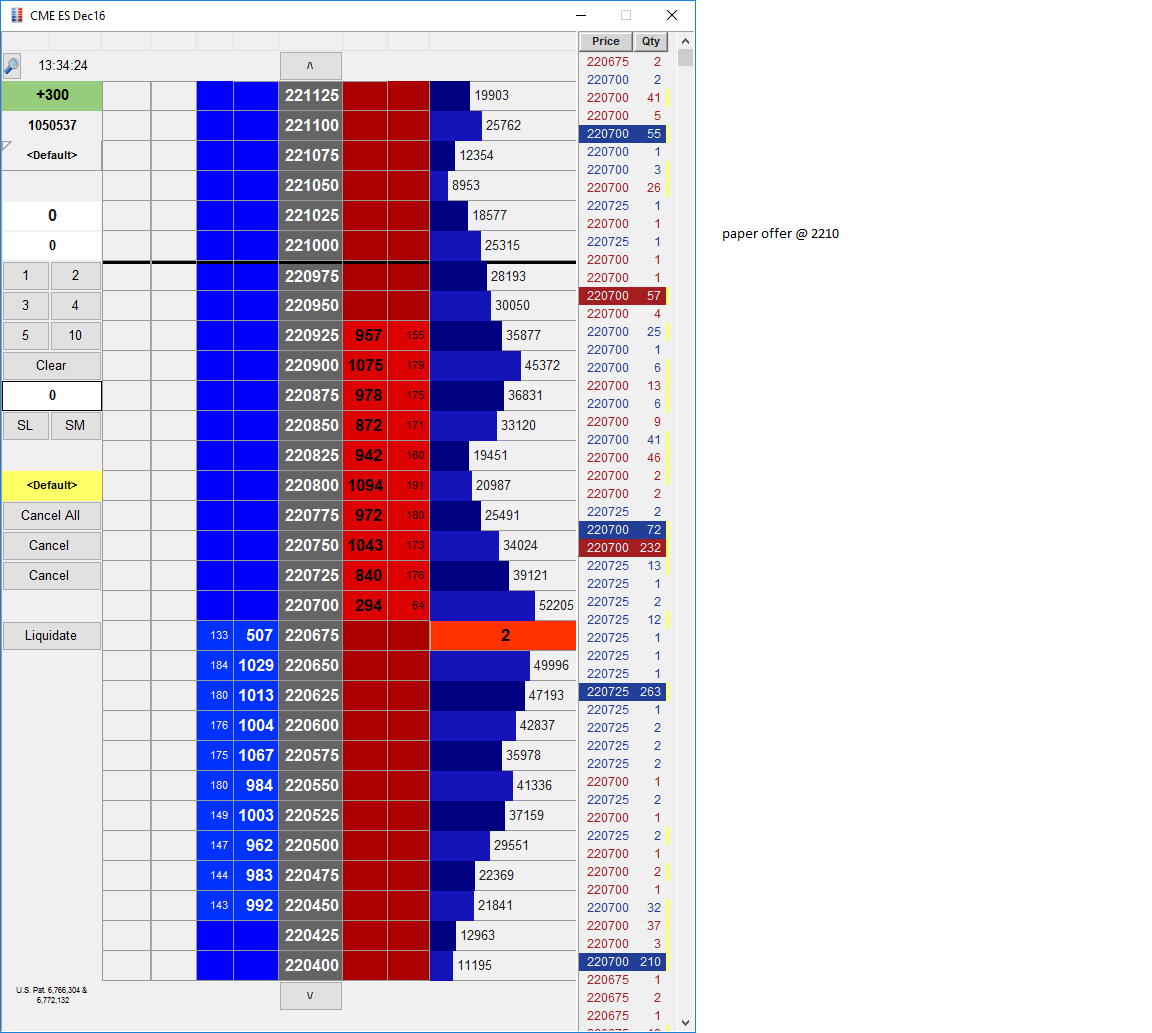This screenshot has width=1152, height=1033.
Task: Click price level 220675 in ladder
Action: [312, 636]
